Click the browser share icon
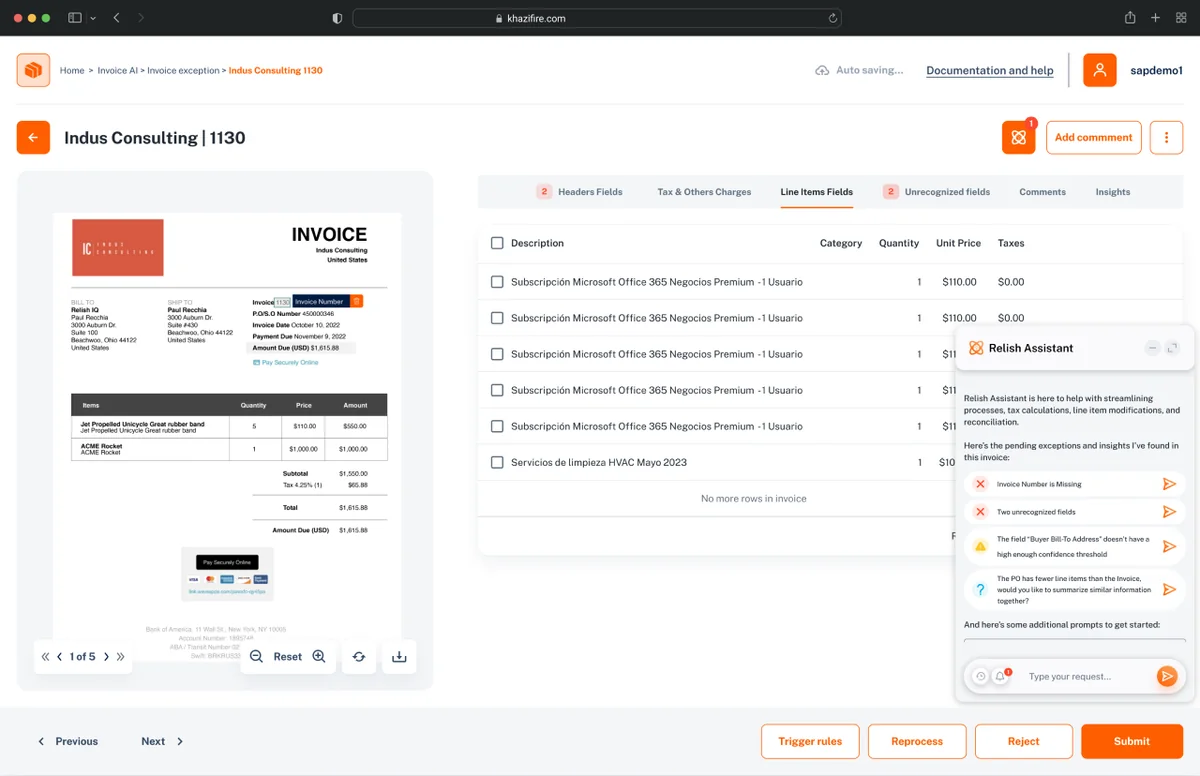Screen dimensions: 1200x776 coord(1130,18)
